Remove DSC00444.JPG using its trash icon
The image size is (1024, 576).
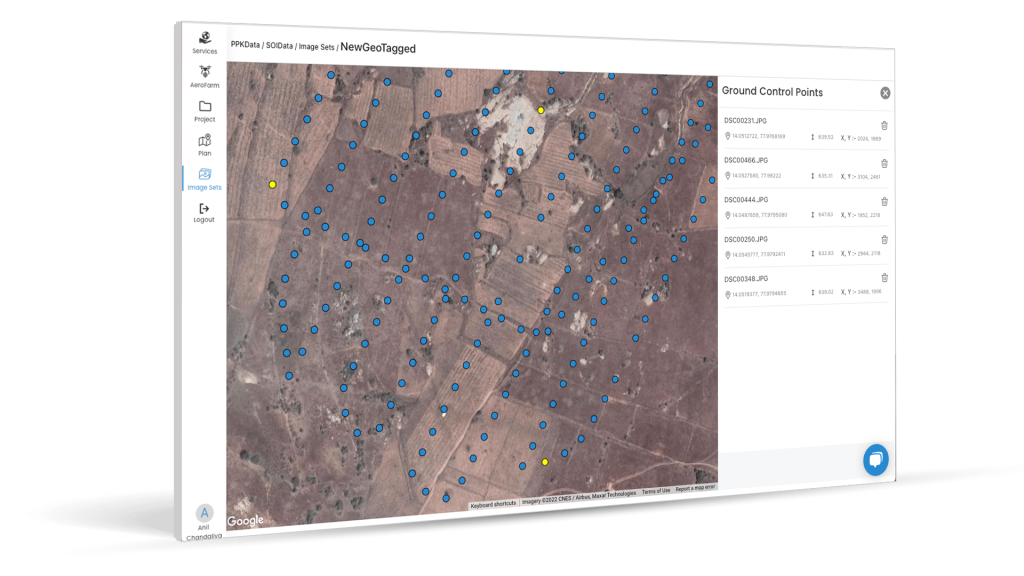(884, 201)
